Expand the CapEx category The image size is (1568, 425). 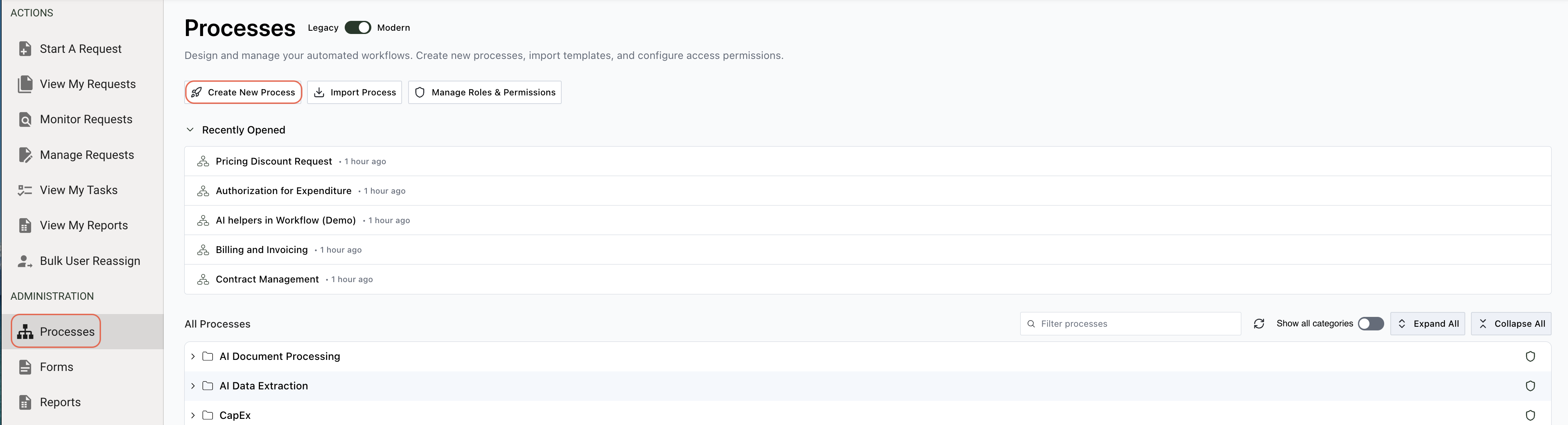(193, 415)
